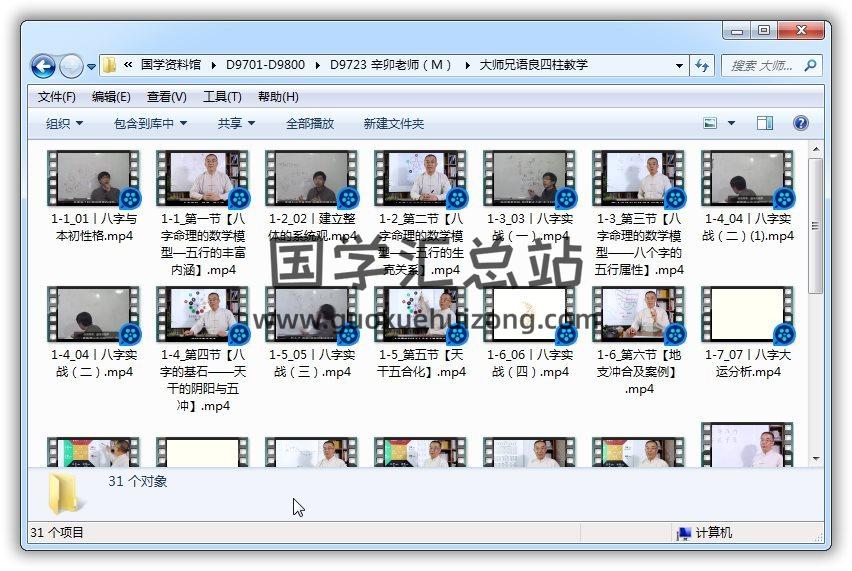852x571 pixels.
Task: Click the refresh button beside address bar
Action: pyautogui.click(x=702, y=66)
